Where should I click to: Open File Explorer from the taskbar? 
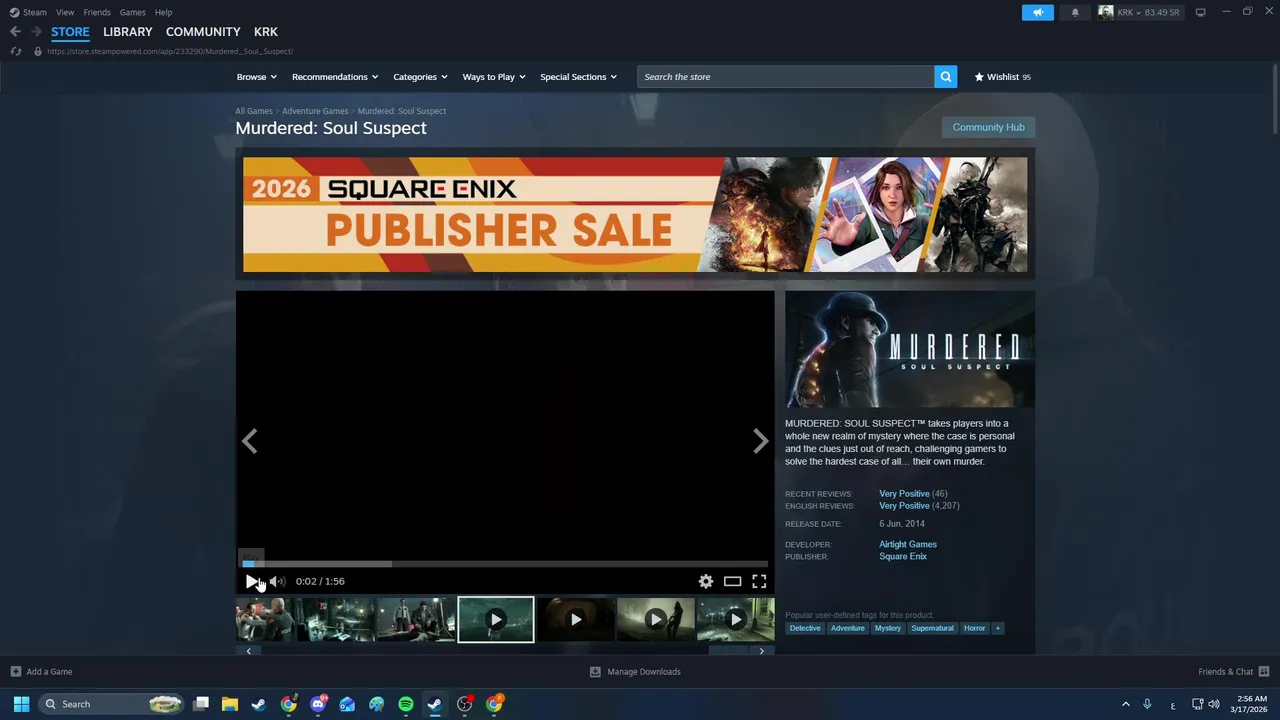[x=229, y=704]
